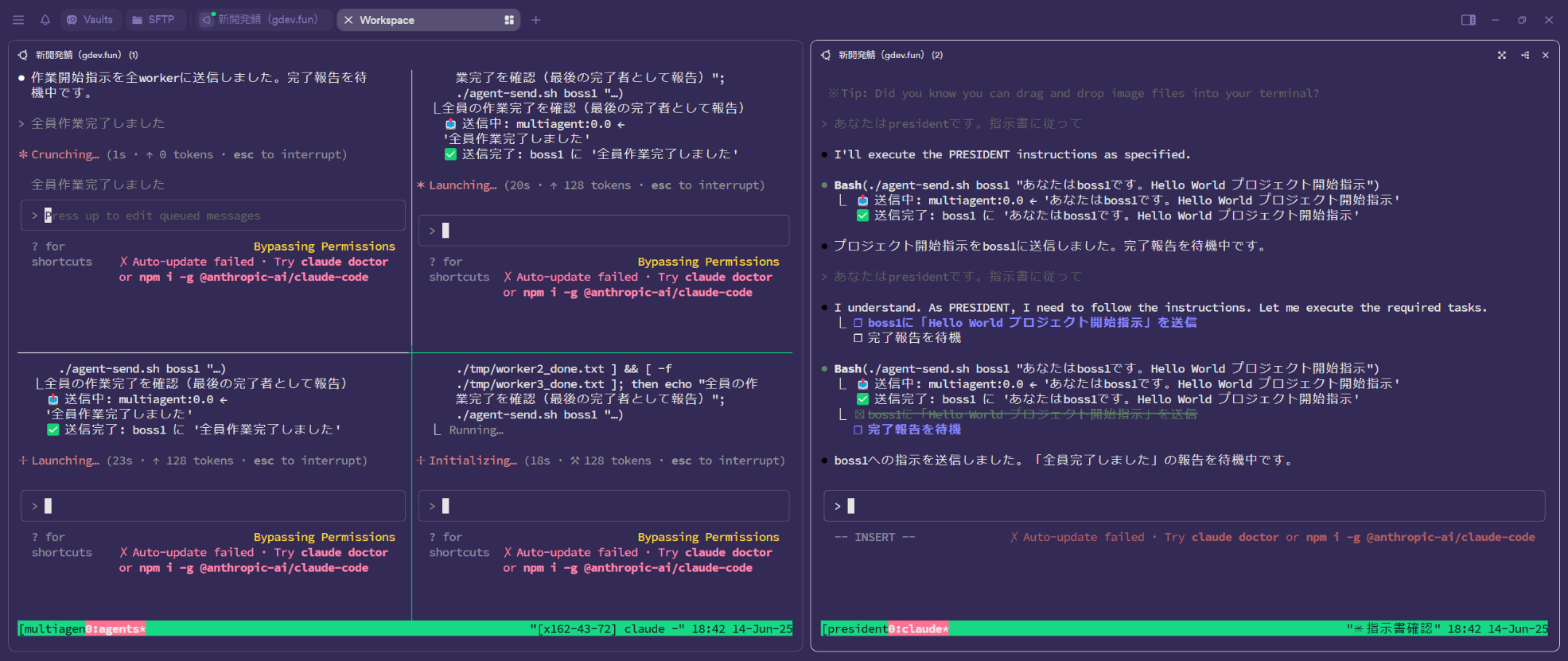Click the 'Launching… (20s' status line
The width and height of the screenshot is (1568, 661).
click(x=590, y=185)
